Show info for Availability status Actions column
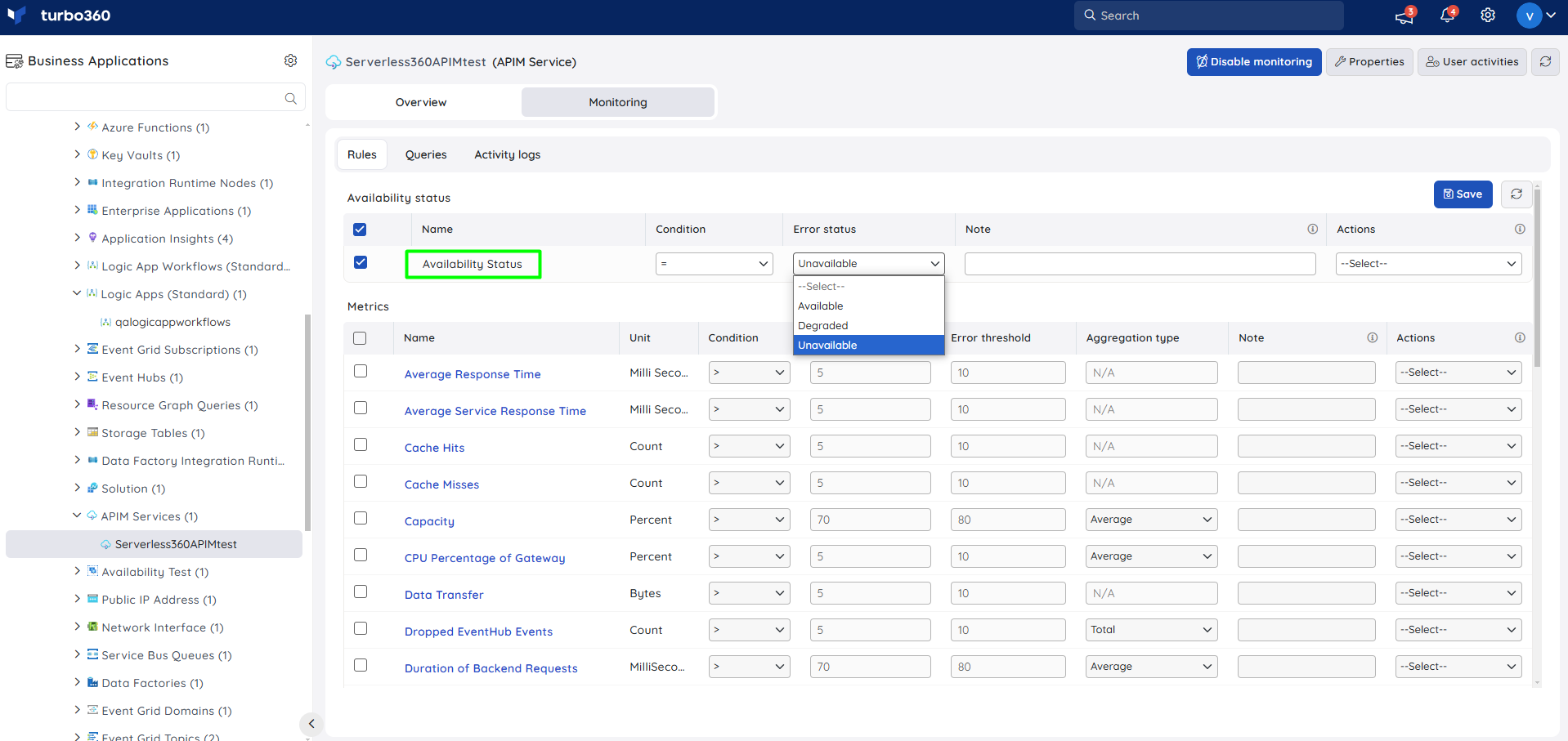The image size is (1568, 741). tap(1520, 230)
